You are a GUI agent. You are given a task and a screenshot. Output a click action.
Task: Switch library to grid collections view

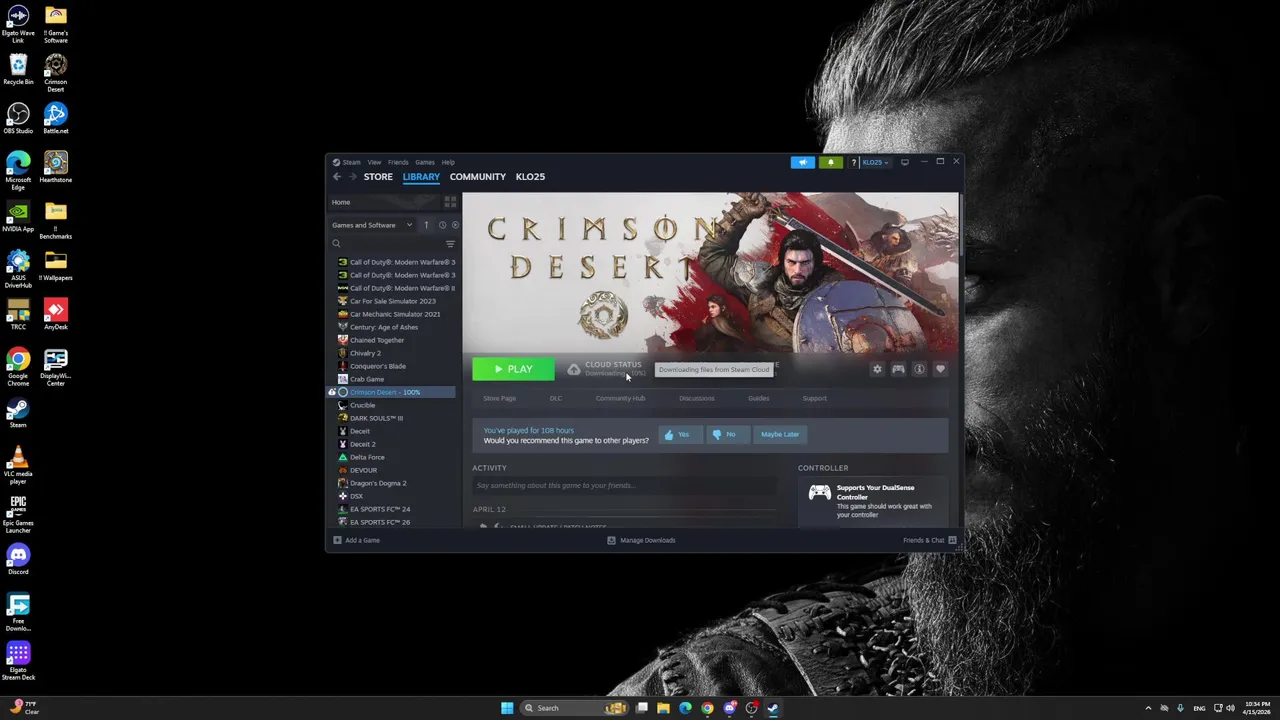tap(450, 202)
